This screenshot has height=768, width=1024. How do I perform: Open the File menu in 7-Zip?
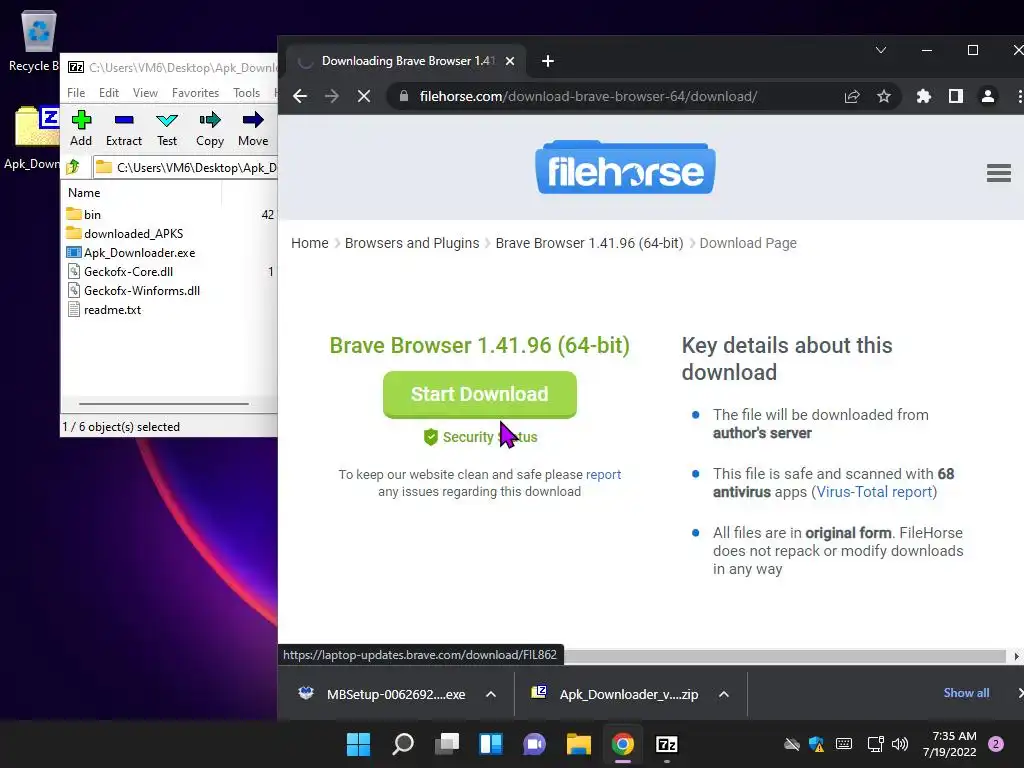76,93
